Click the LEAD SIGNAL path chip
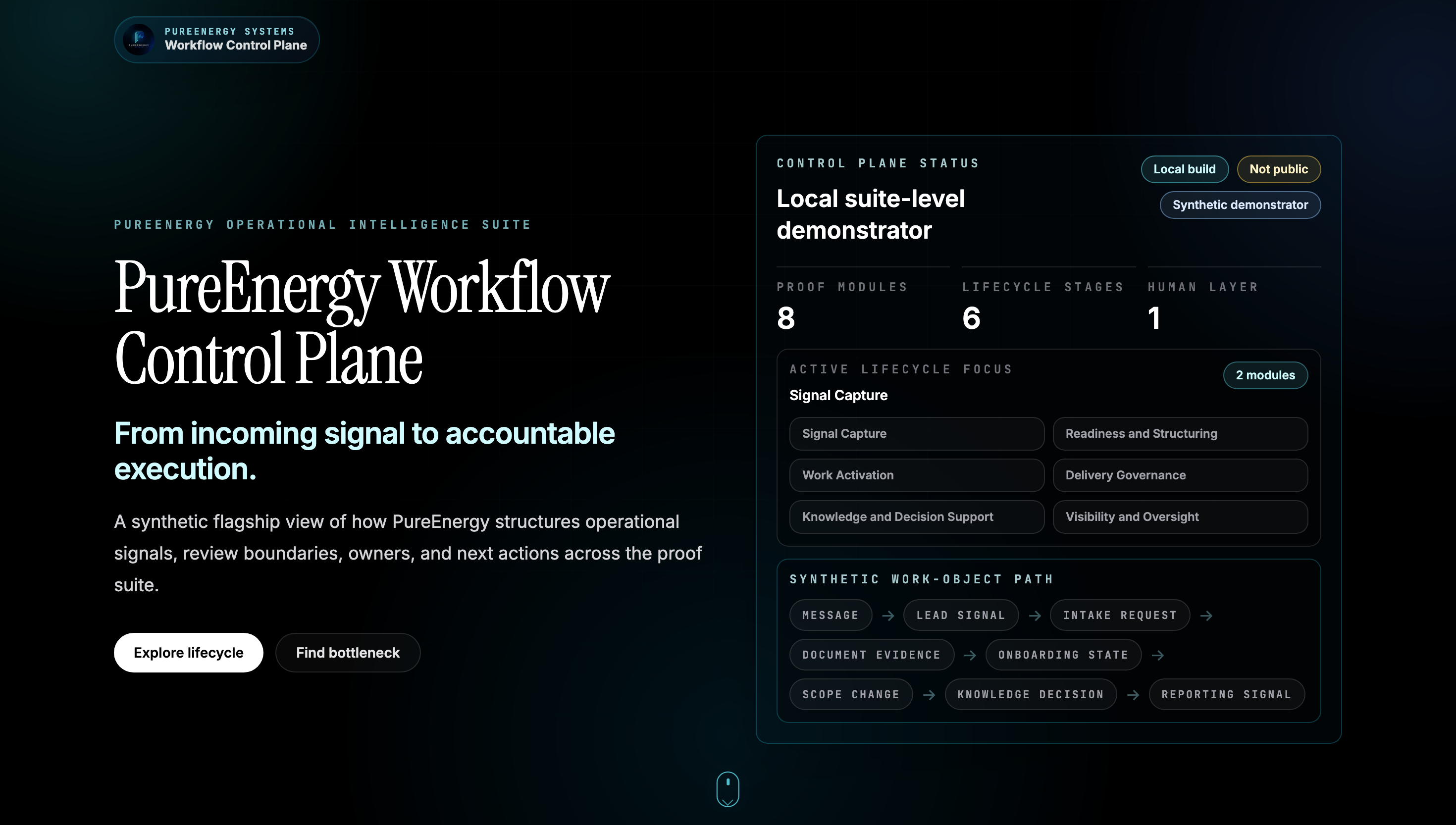 coord(961,615)
